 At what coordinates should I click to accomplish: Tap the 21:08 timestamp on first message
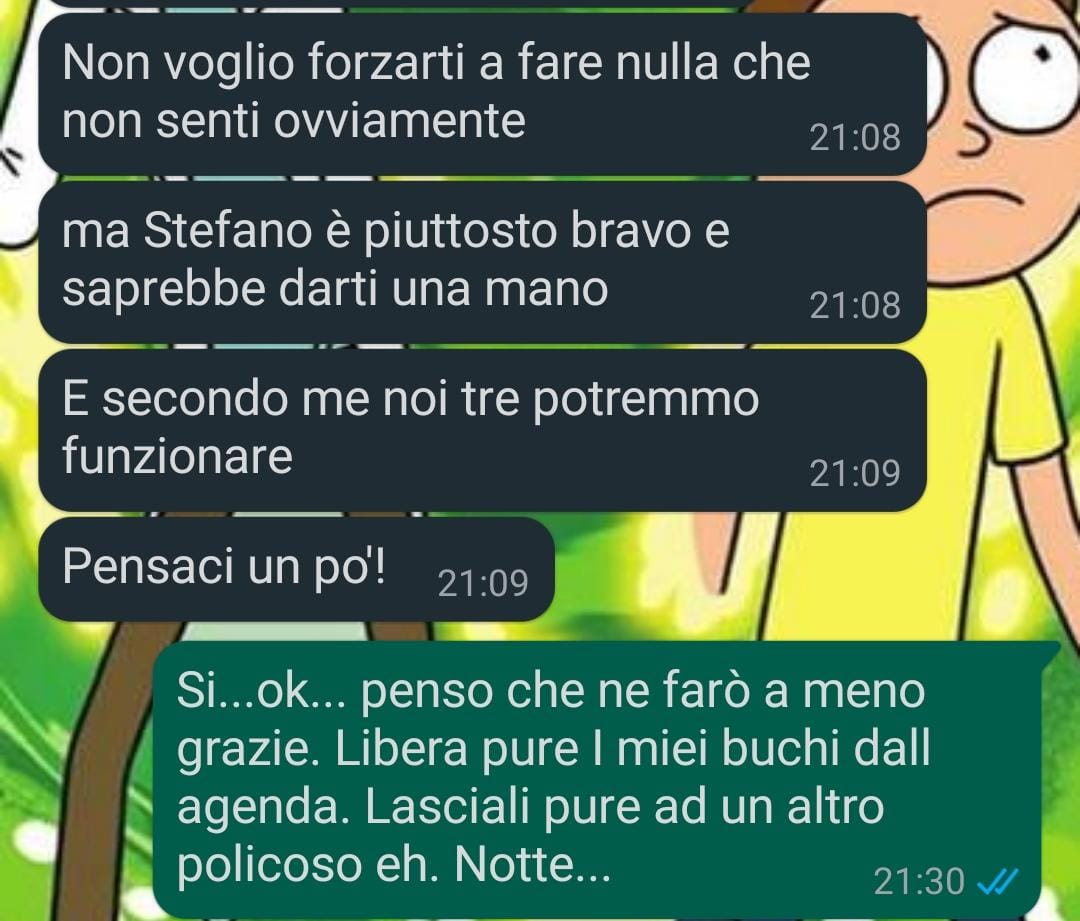[x=855, y=138]
